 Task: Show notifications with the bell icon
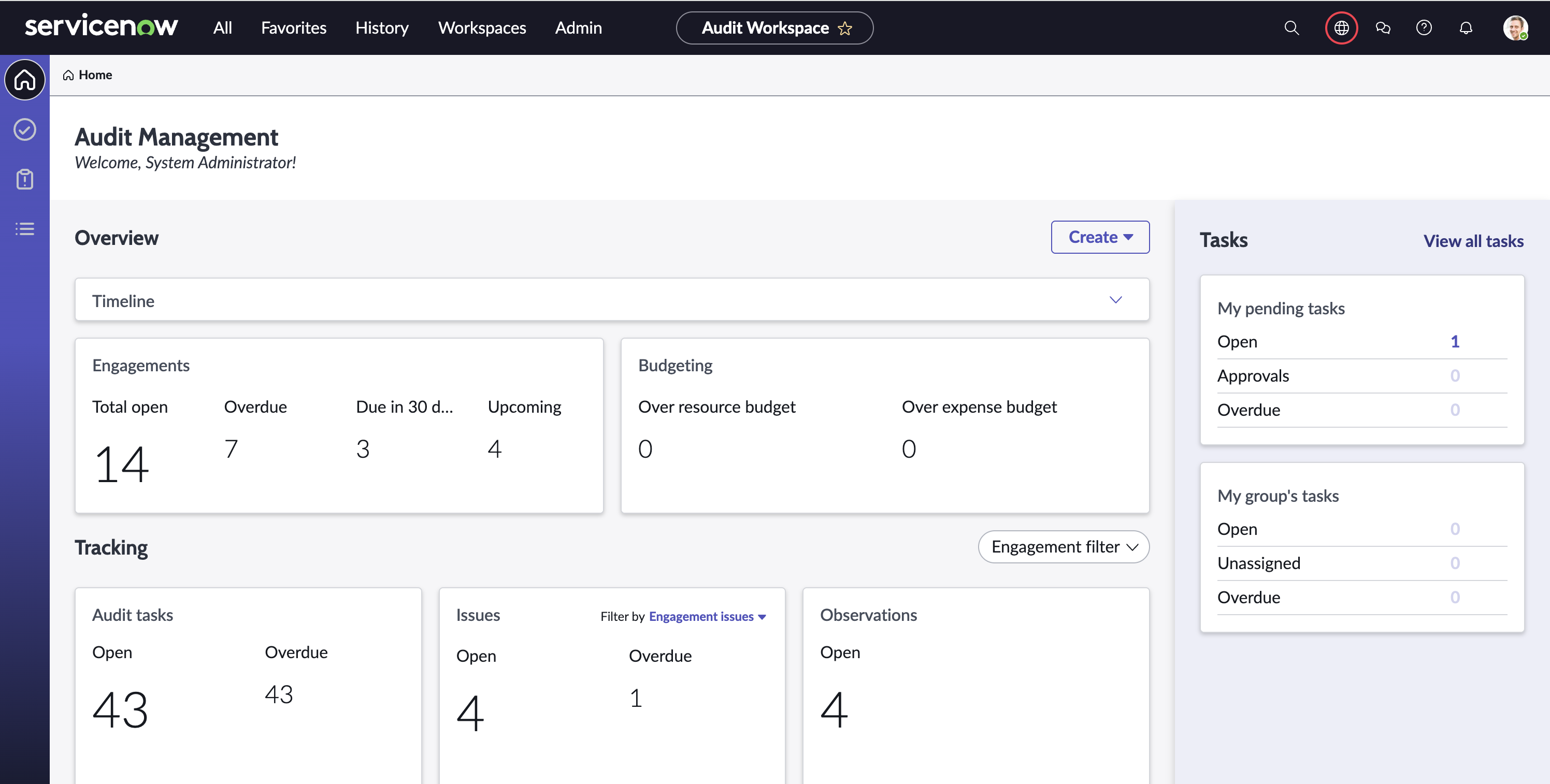pyautogui.click(x=1466, y=27)
